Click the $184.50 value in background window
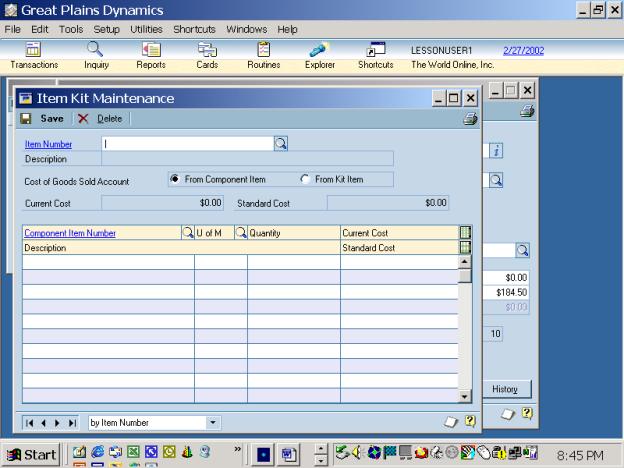 coord(511,292)
